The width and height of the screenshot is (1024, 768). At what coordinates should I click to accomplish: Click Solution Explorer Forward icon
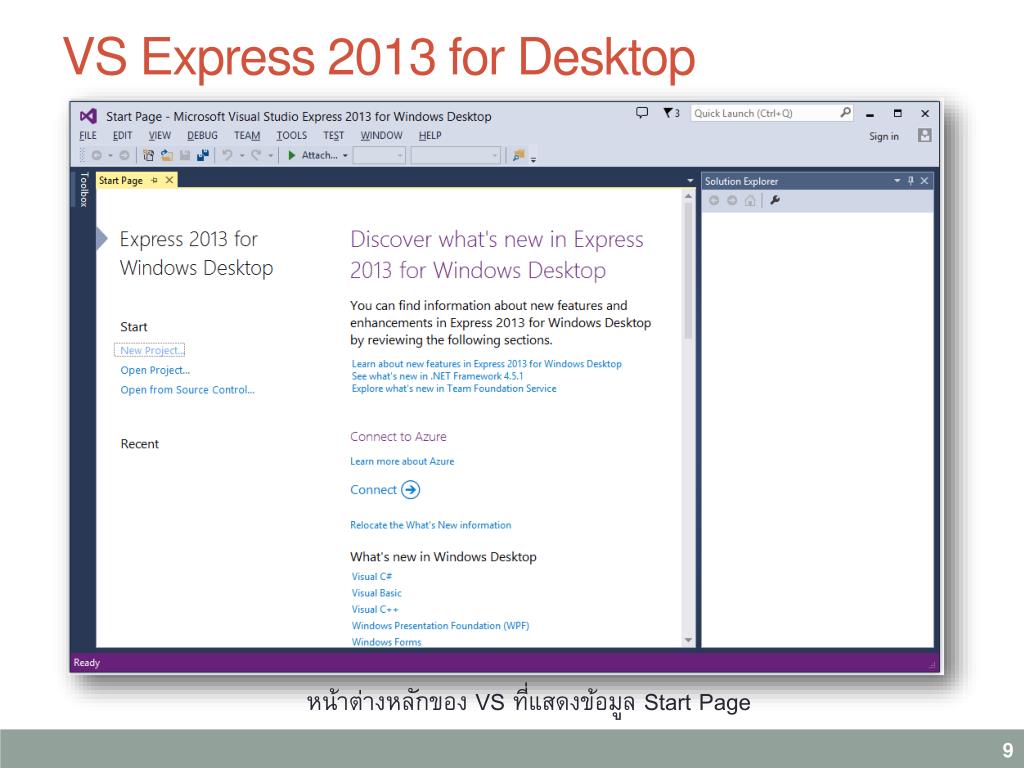[732, 200]
